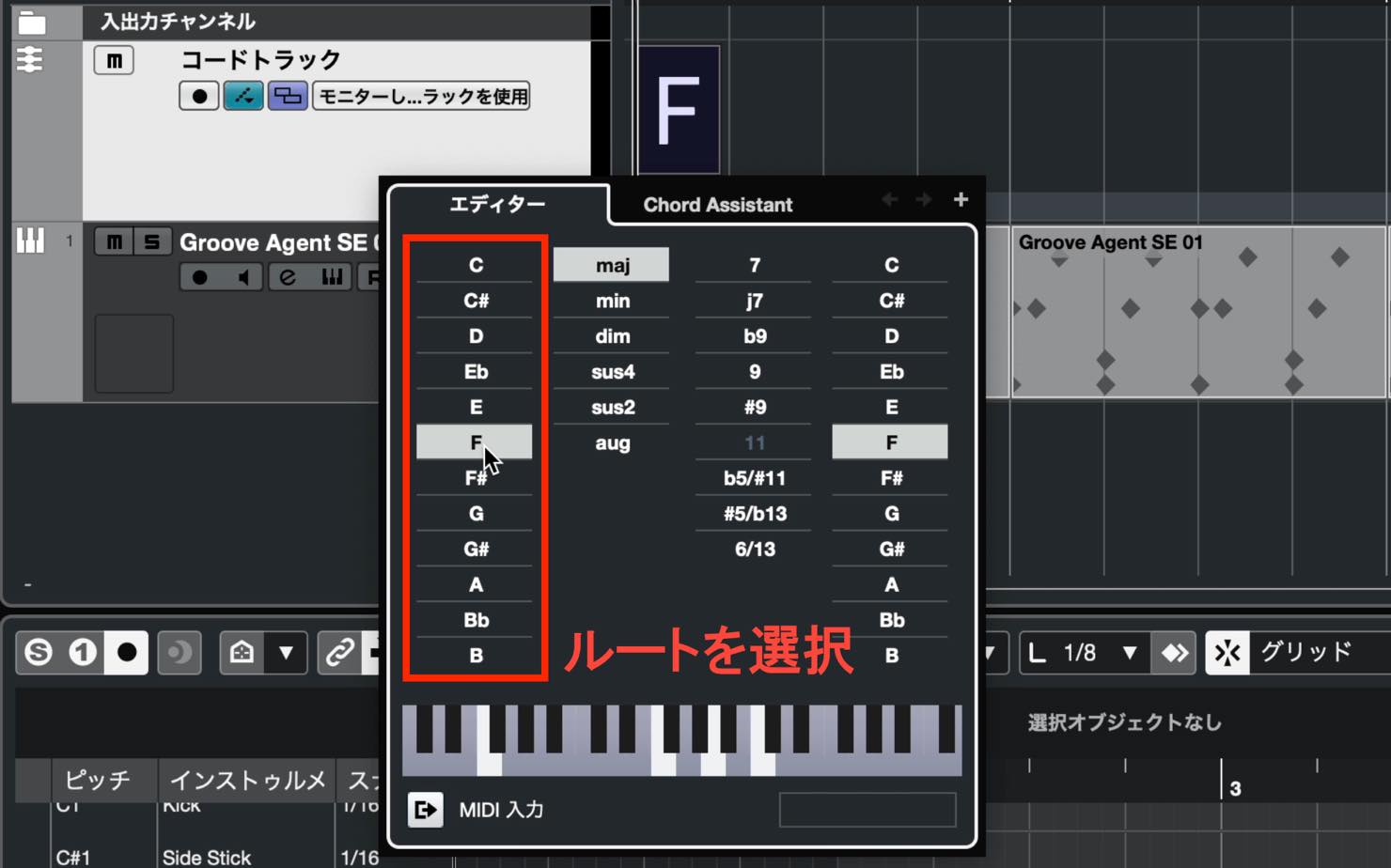Add tension j7 to the chord
This screenshot has width=1391, height=868.
(754, 301)
